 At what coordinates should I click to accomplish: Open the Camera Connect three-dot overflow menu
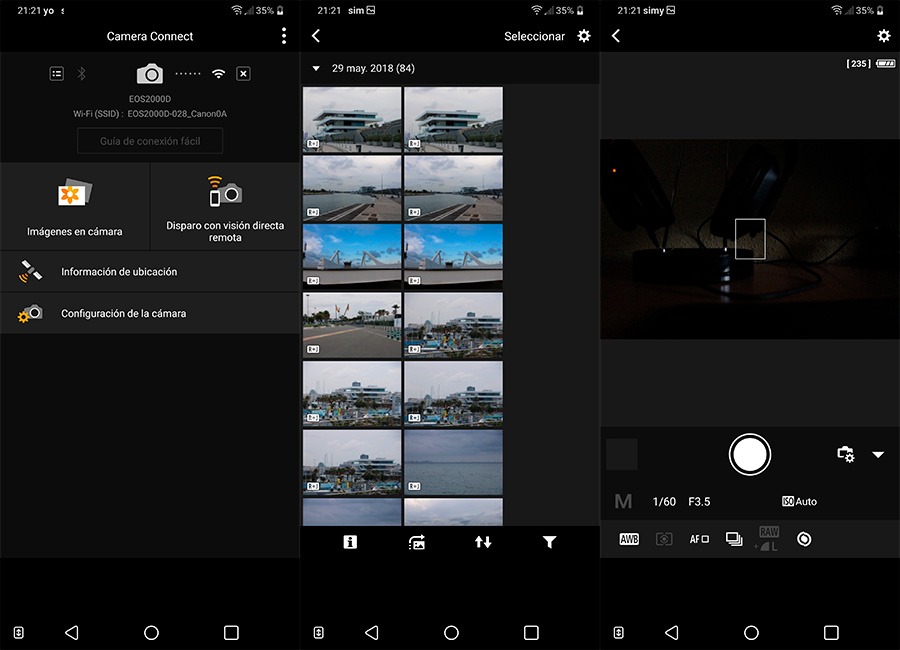[x=284, y=36]
